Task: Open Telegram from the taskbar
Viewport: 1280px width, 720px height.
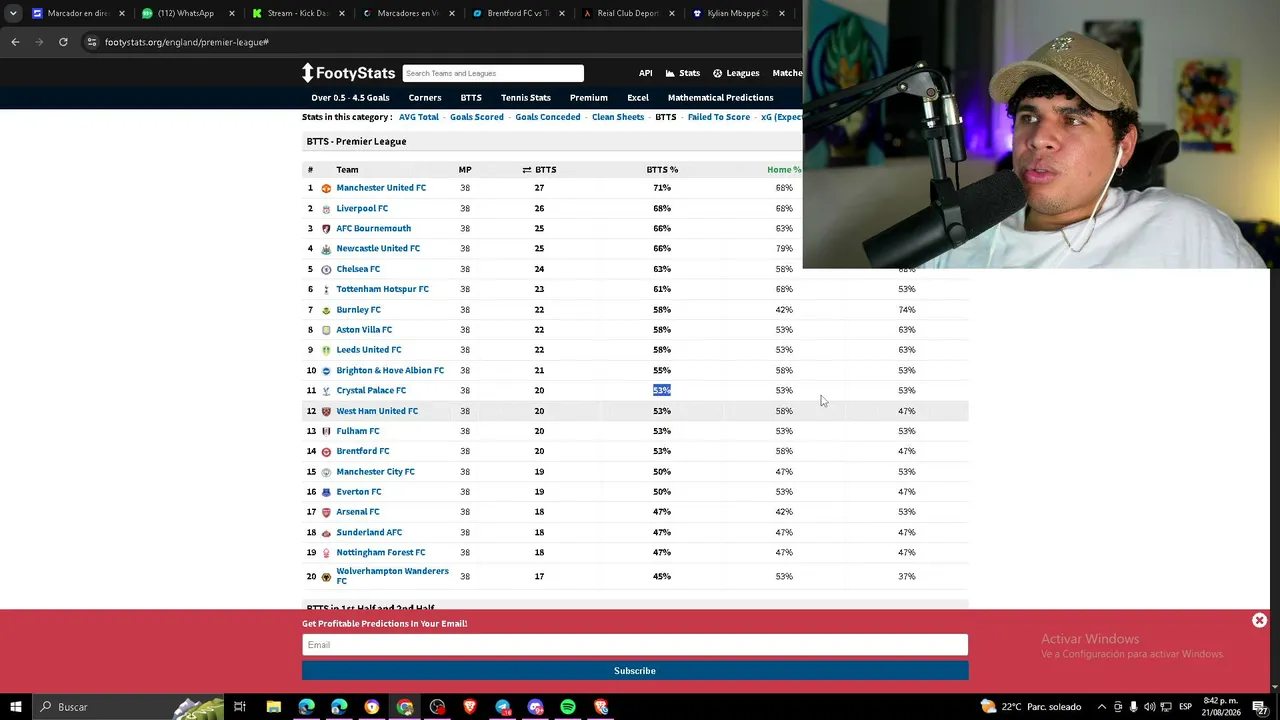Action: pyautogui.click(x=503, y=707)
